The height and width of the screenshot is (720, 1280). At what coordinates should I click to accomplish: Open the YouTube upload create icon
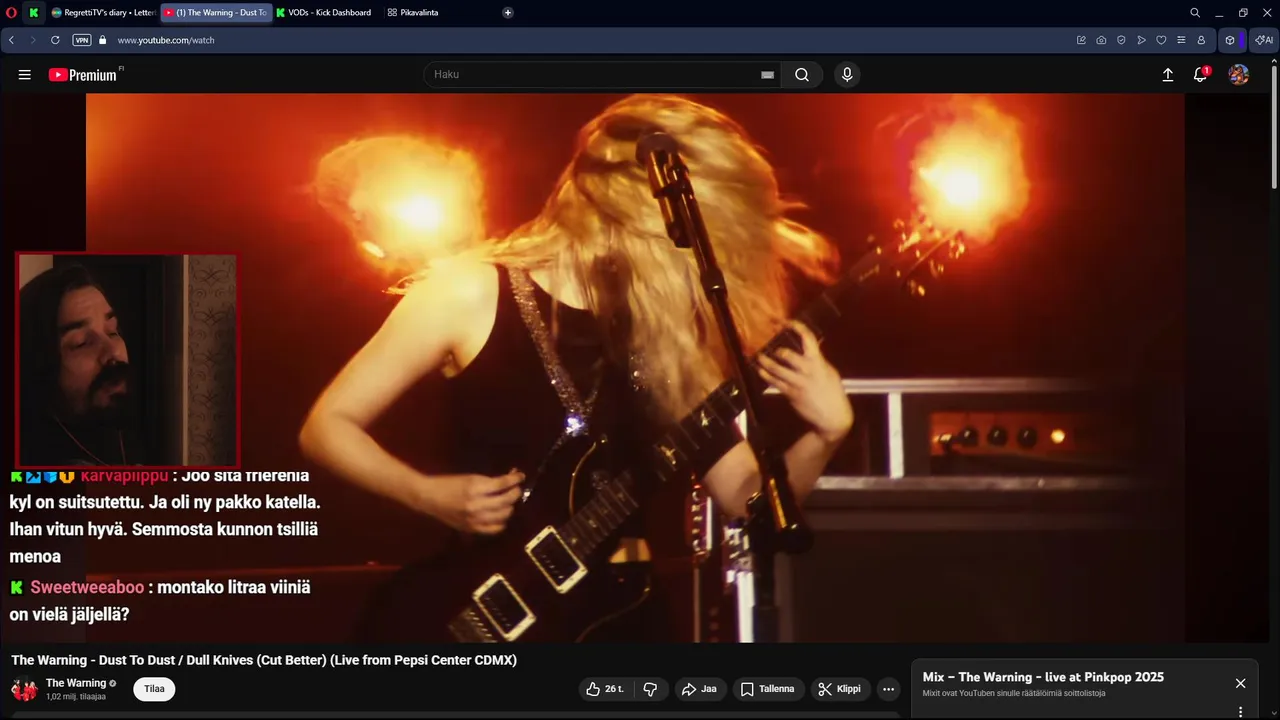[x=1167, y=75]
